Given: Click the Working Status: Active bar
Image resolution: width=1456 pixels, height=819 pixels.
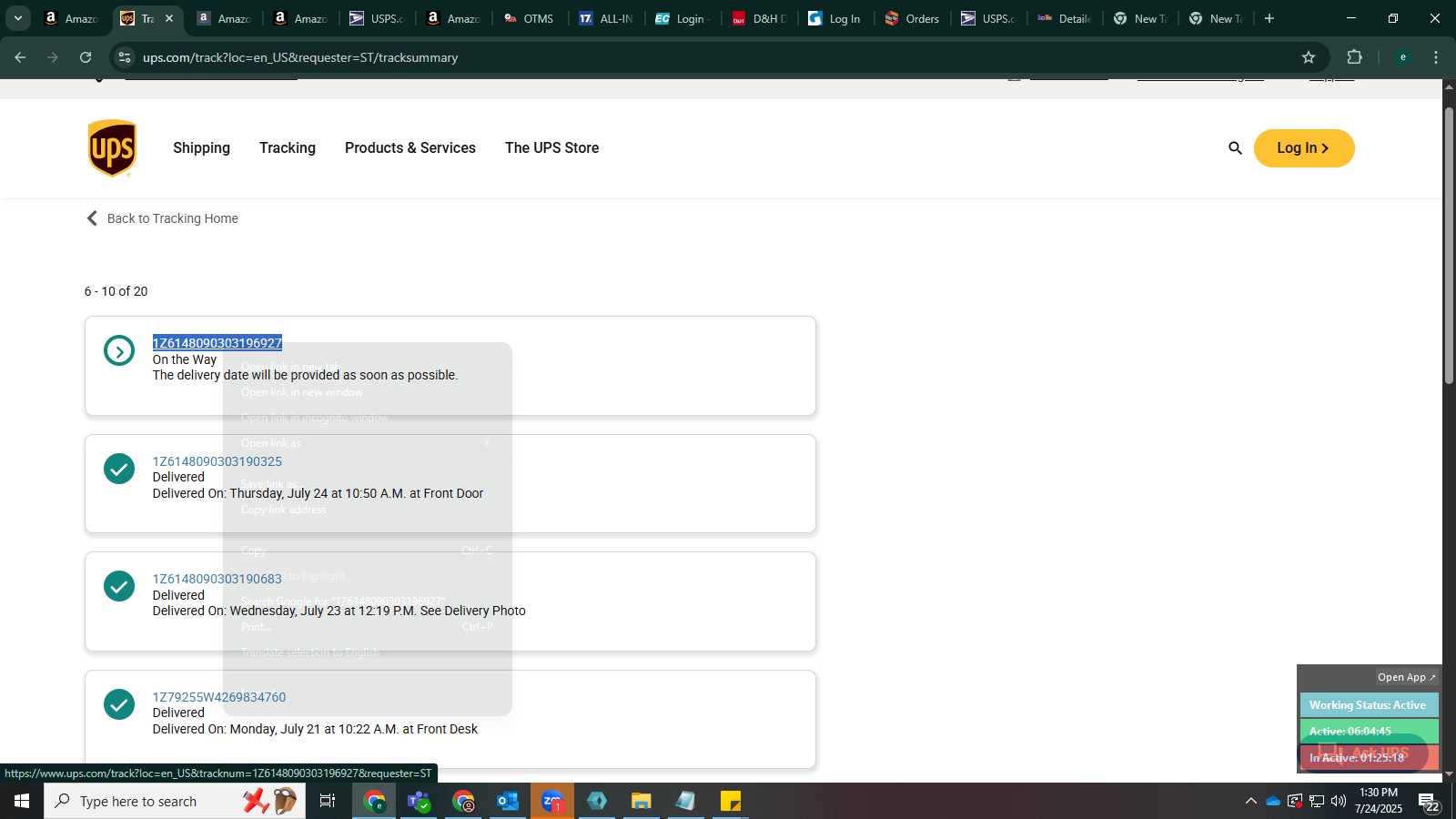Looking at the screenshot, I should (1369, 705).
